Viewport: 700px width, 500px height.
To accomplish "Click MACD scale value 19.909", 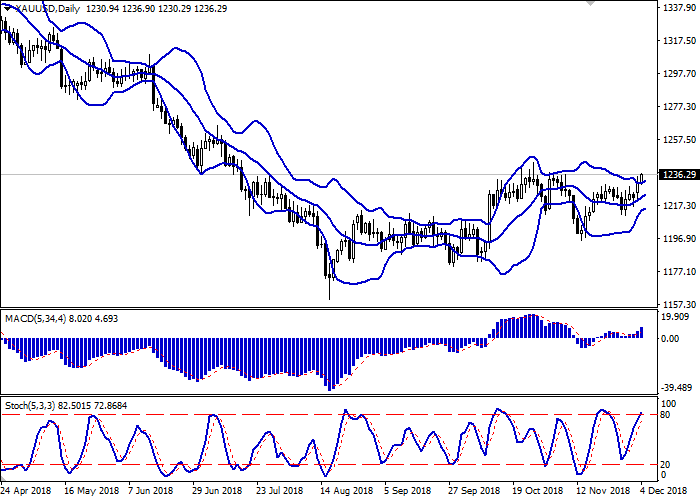I will [x=677, y=317].
